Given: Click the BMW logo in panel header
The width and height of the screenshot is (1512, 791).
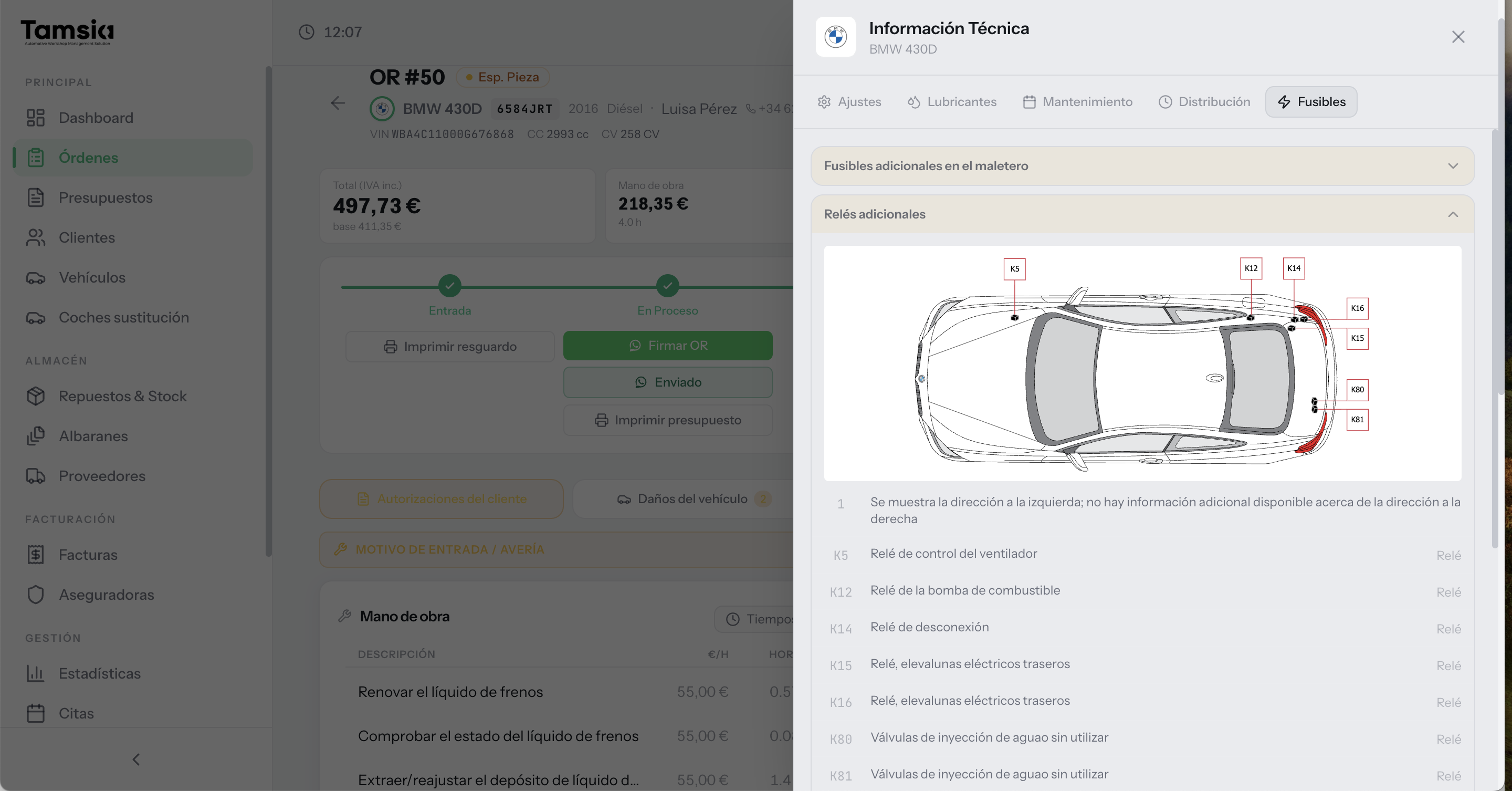Looking at the screenshot, I should coord(835,36).
